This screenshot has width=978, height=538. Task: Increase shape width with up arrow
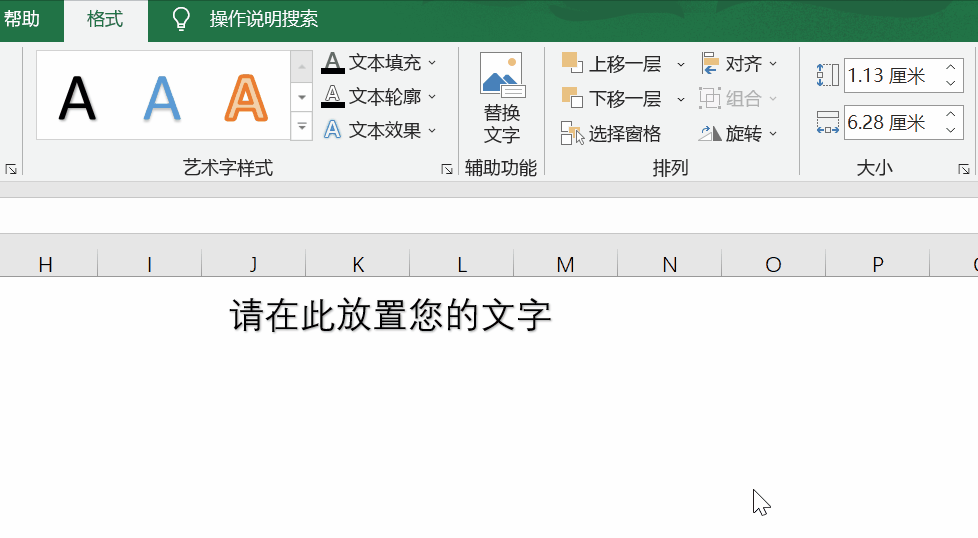[951, 114]
